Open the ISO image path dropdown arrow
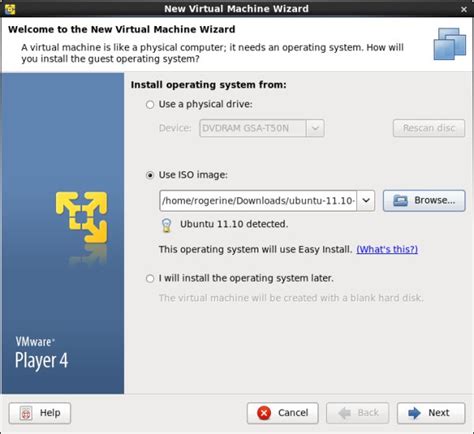Screen dimensions: 474x434 click(x=366, y=201)
